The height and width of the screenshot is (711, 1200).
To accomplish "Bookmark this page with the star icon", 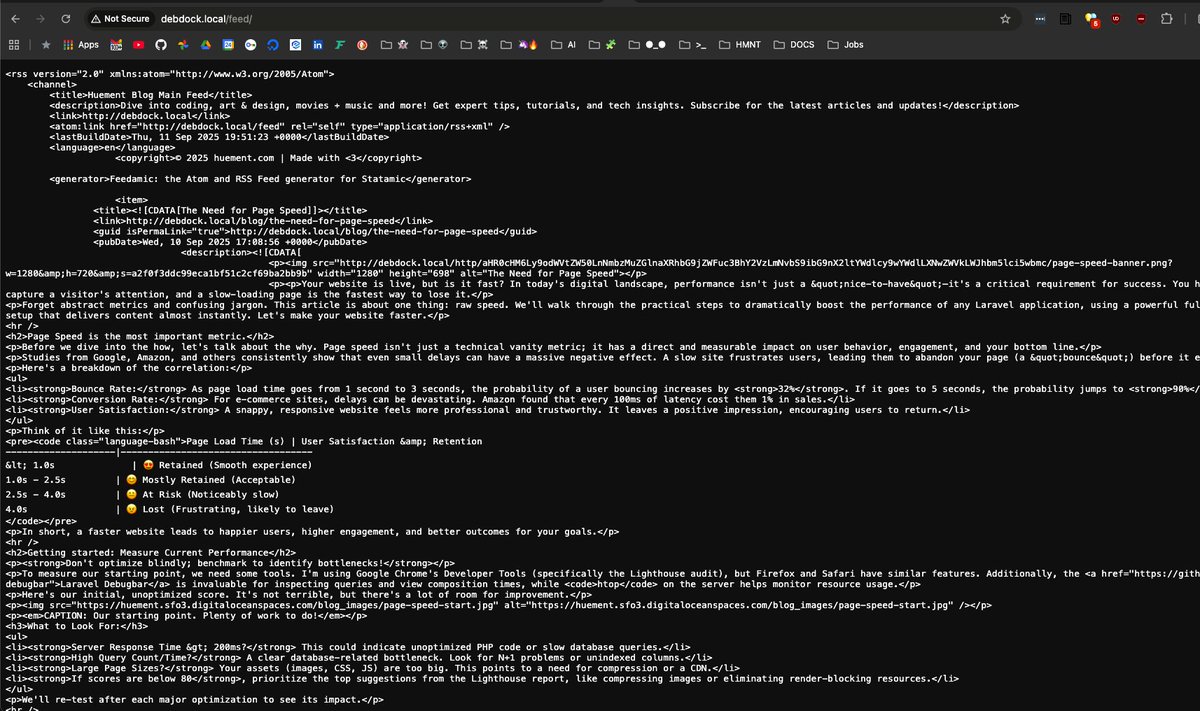I will coord(1005,19).
